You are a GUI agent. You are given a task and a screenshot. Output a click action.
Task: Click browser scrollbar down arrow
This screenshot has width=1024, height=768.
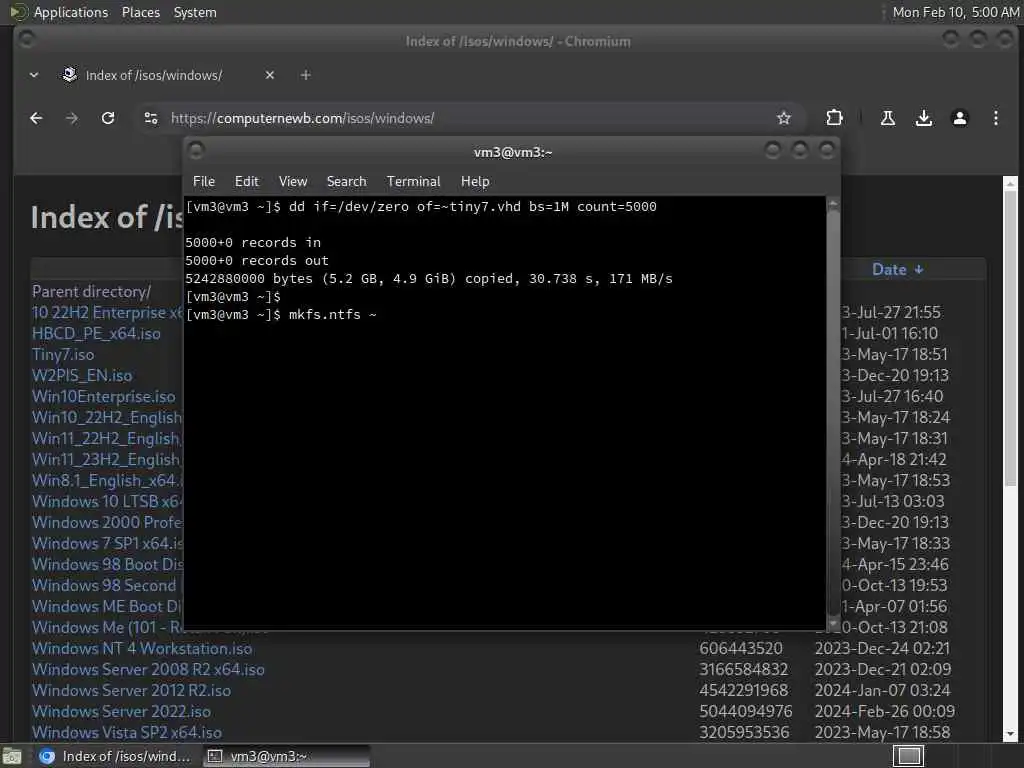click(1010, 735)
